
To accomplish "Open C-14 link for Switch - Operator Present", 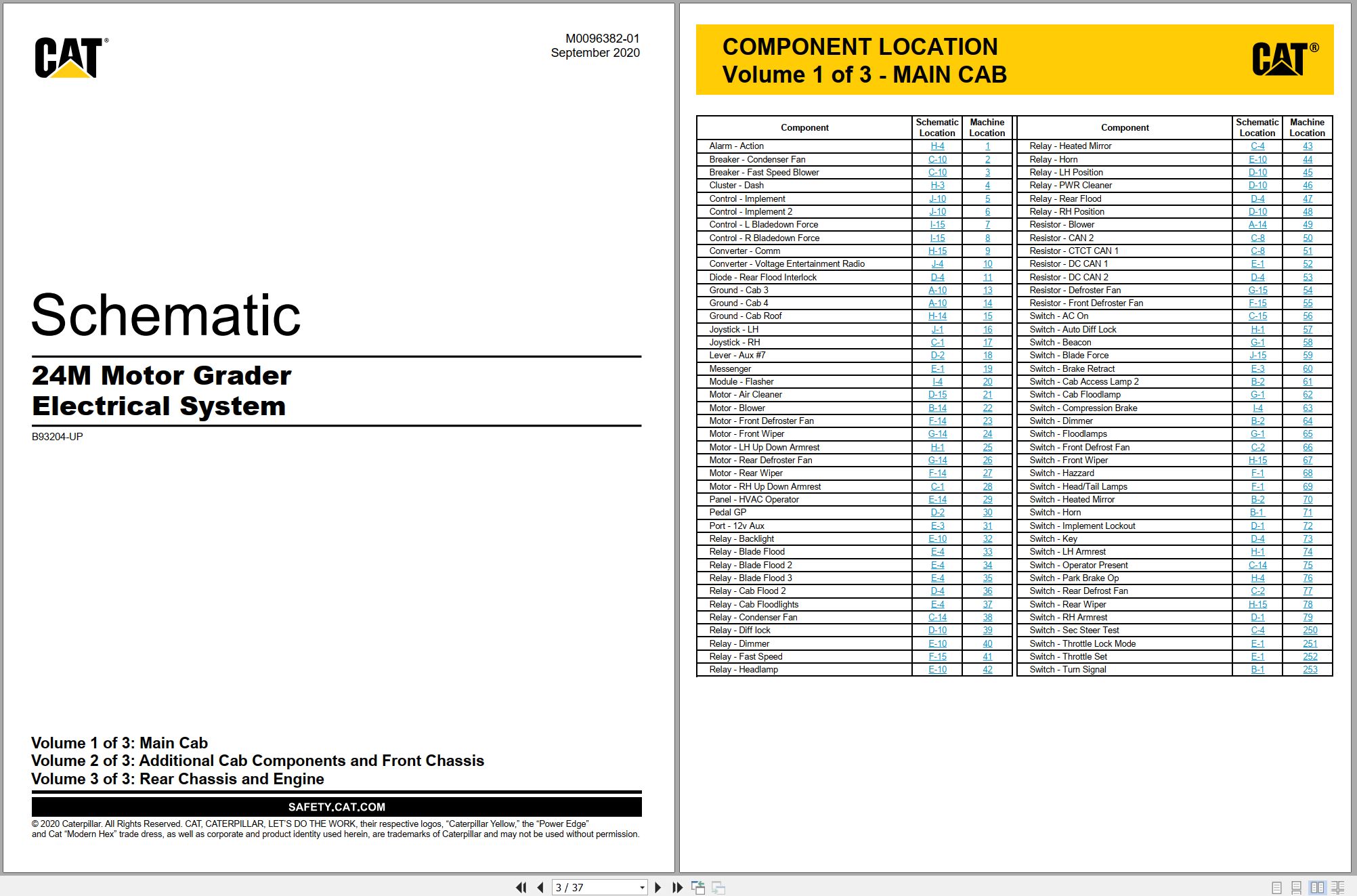I will [1257, 566].
